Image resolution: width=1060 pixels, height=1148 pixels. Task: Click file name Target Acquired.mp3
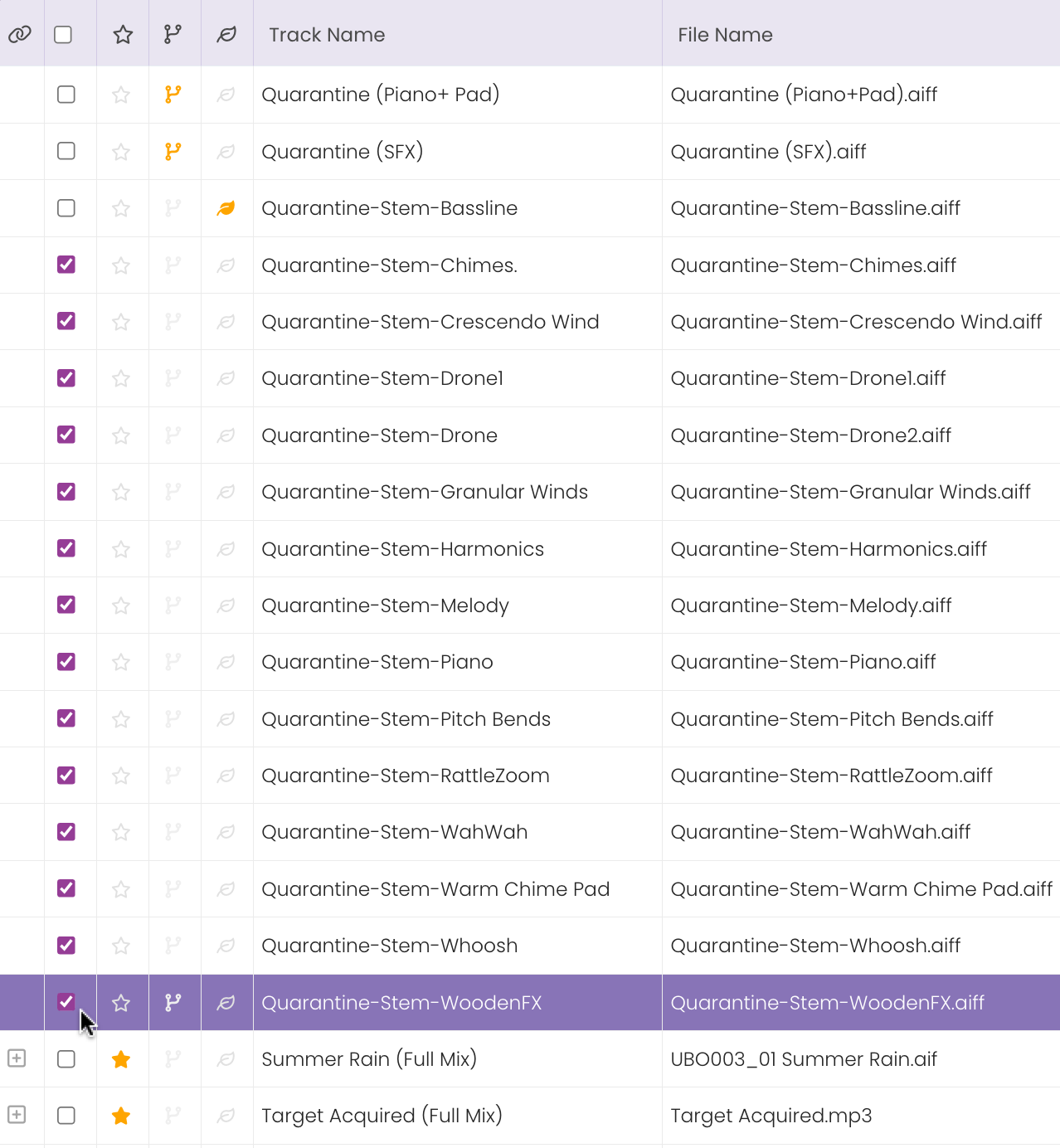[x=771, y=1116]
